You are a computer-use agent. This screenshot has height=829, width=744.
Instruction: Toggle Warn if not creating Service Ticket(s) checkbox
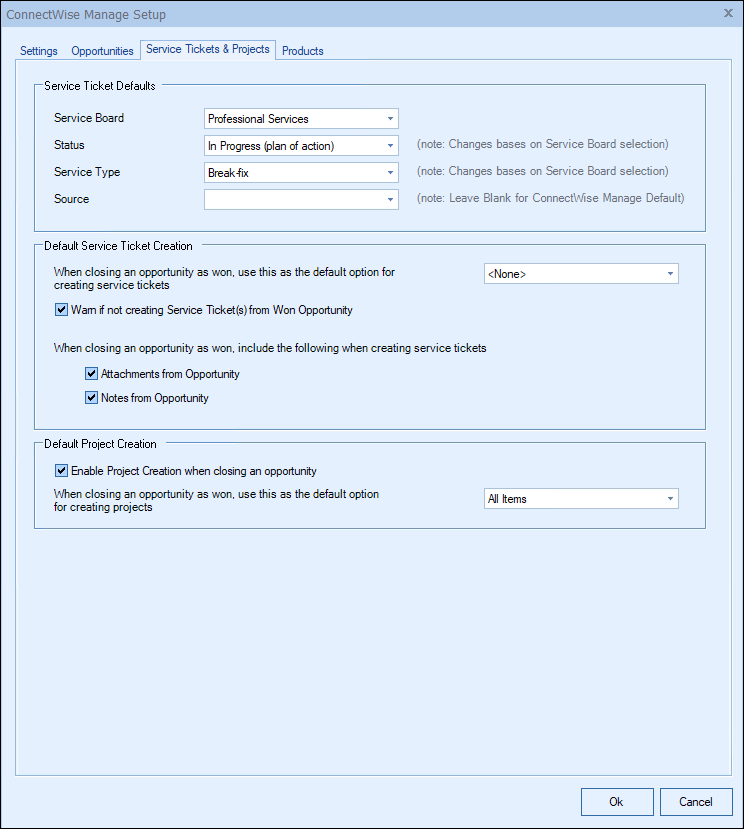(x=61, y=309)
